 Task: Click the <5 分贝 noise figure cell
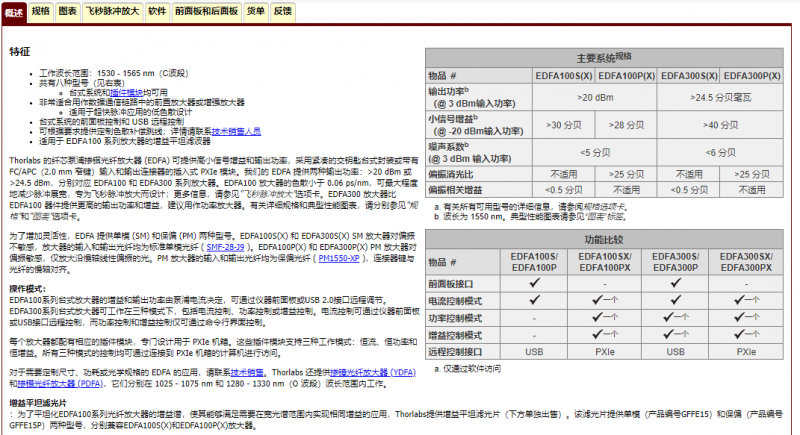(595, 152)
